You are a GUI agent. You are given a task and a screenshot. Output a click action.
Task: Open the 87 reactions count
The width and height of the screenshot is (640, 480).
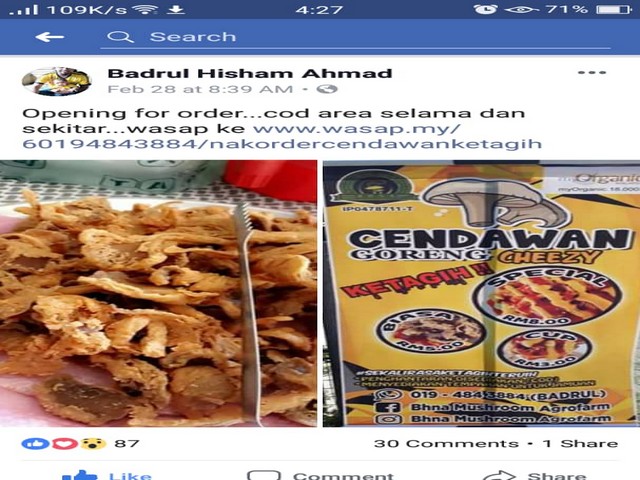[127, 444]
